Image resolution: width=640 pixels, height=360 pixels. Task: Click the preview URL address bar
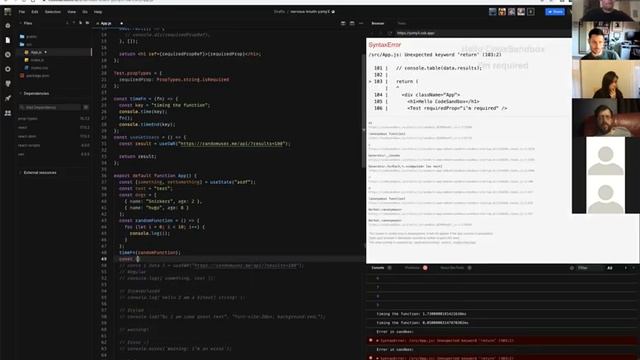[482, 33]
